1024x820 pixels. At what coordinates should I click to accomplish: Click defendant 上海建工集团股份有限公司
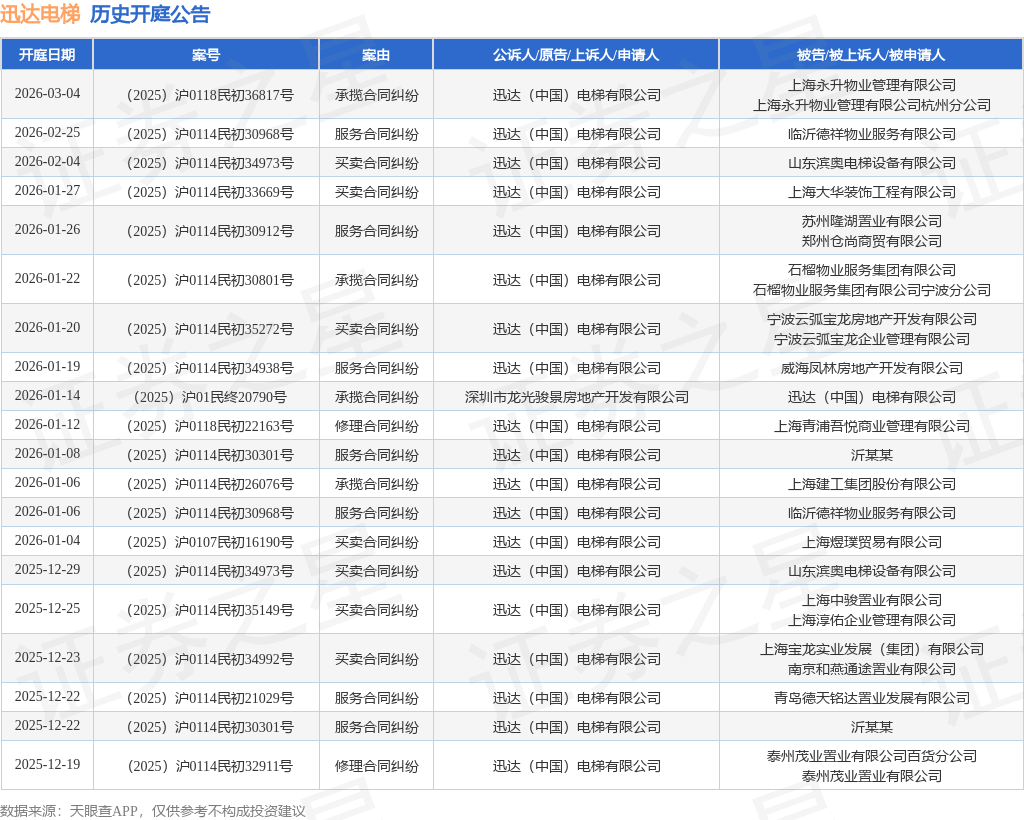pos(871,484)
